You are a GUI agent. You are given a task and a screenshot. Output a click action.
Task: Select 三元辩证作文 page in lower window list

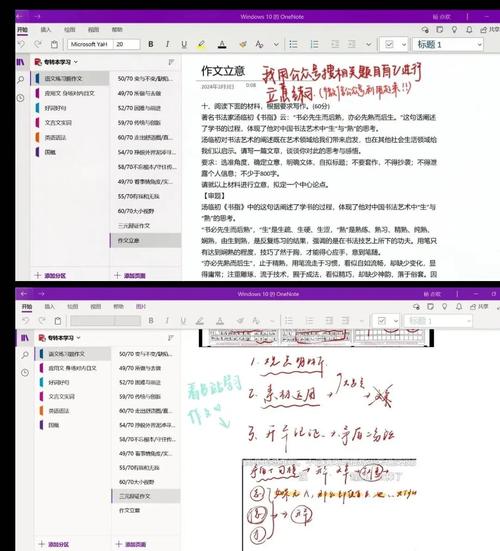click(146, 496)
